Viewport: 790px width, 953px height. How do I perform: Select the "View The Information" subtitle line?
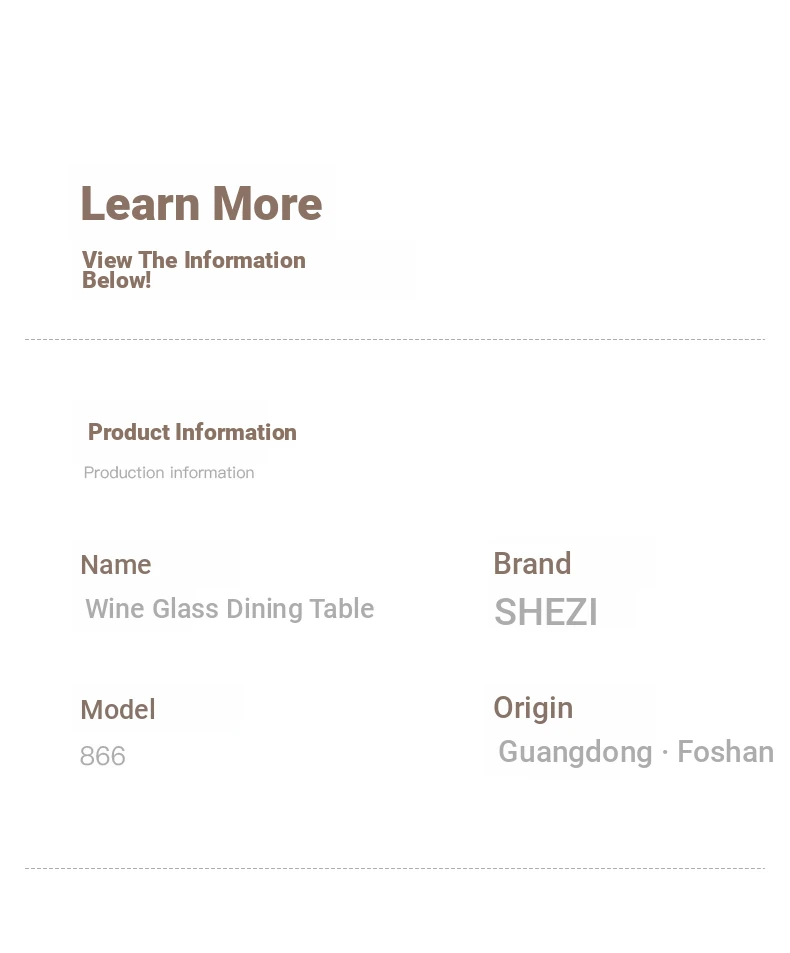point(194,260)
